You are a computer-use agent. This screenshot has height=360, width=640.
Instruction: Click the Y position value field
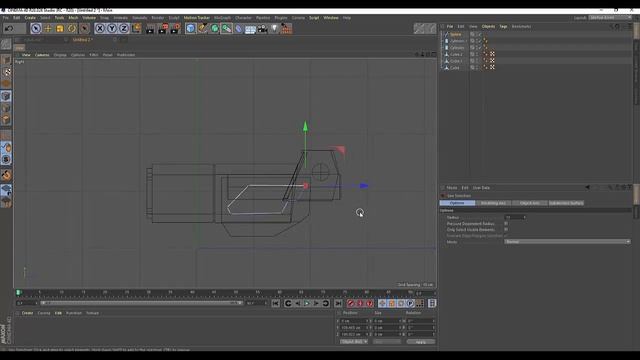(x=354, y=327)
